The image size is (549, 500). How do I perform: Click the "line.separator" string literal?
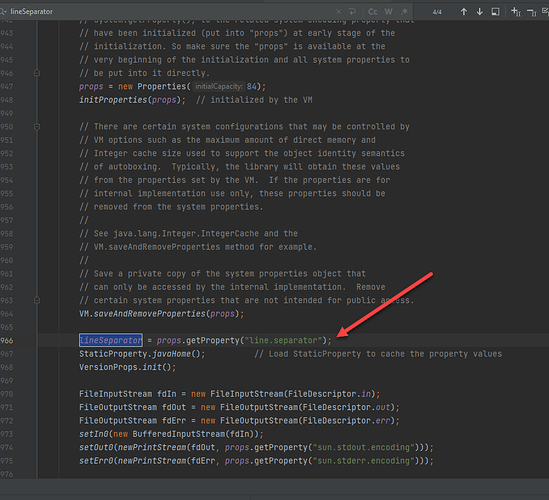pos(283,340)
